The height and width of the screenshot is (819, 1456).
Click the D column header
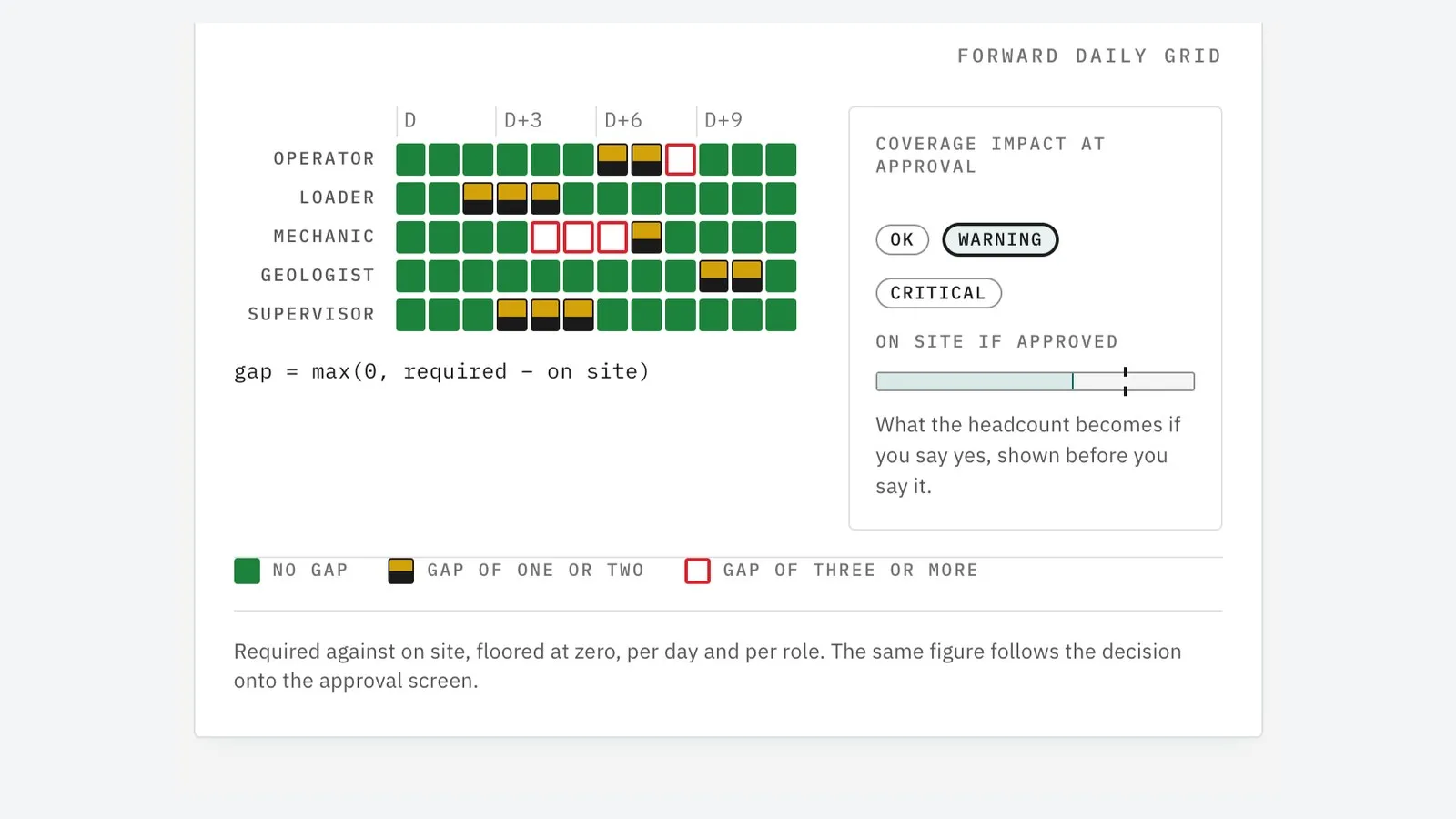[410, 120]
